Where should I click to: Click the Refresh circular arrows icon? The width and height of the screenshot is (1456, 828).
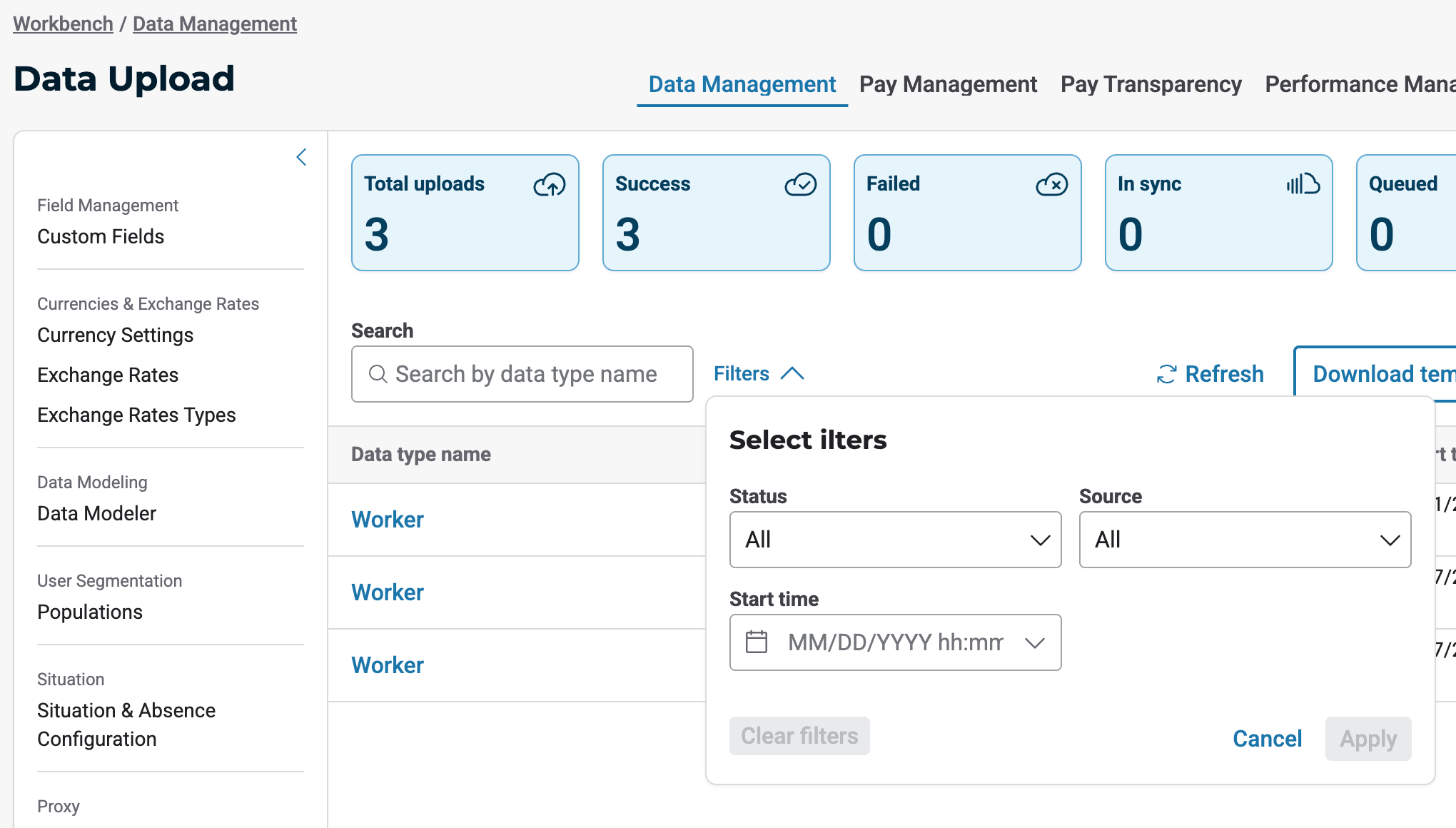(x=1166, y=374)
